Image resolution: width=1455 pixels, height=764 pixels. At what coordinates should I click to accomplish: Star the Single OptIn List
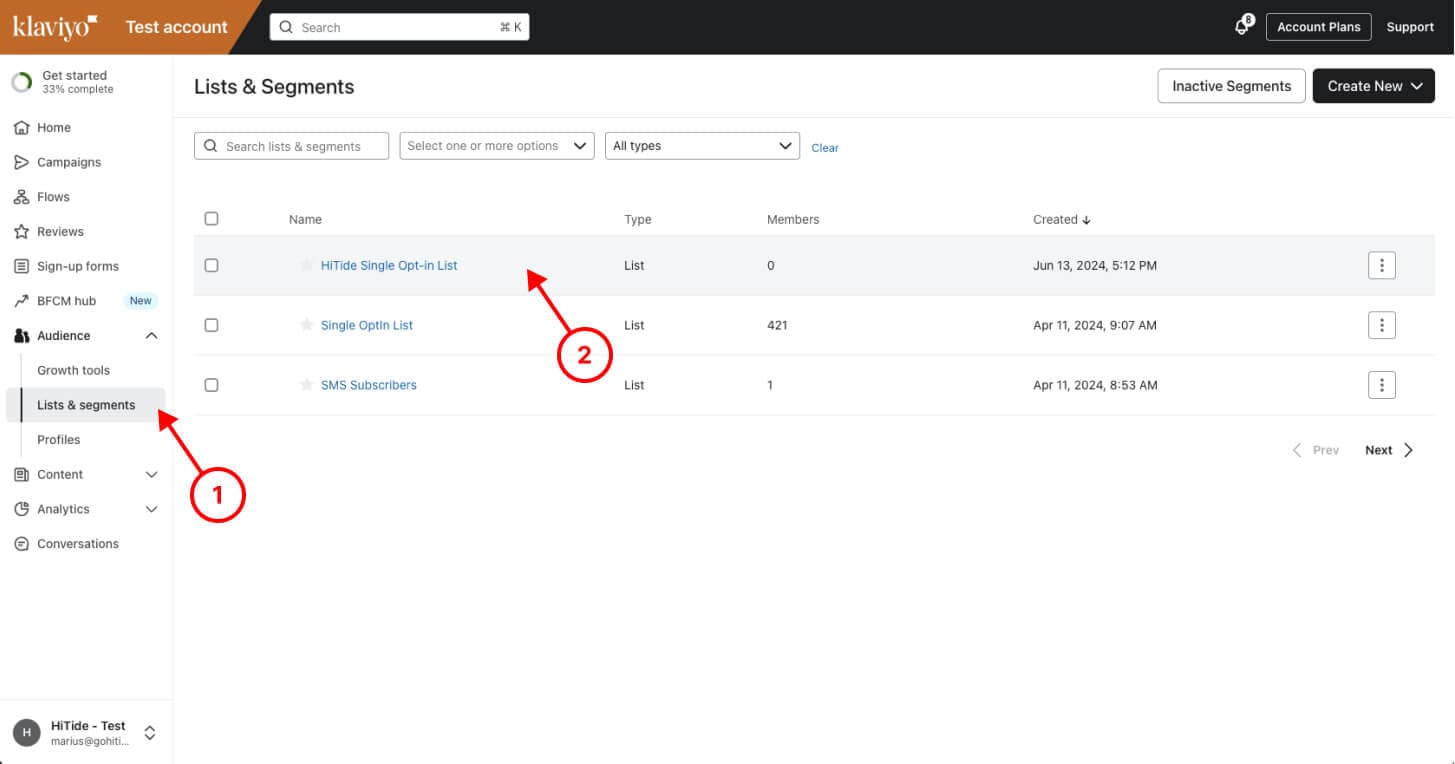tap(307, 325)
